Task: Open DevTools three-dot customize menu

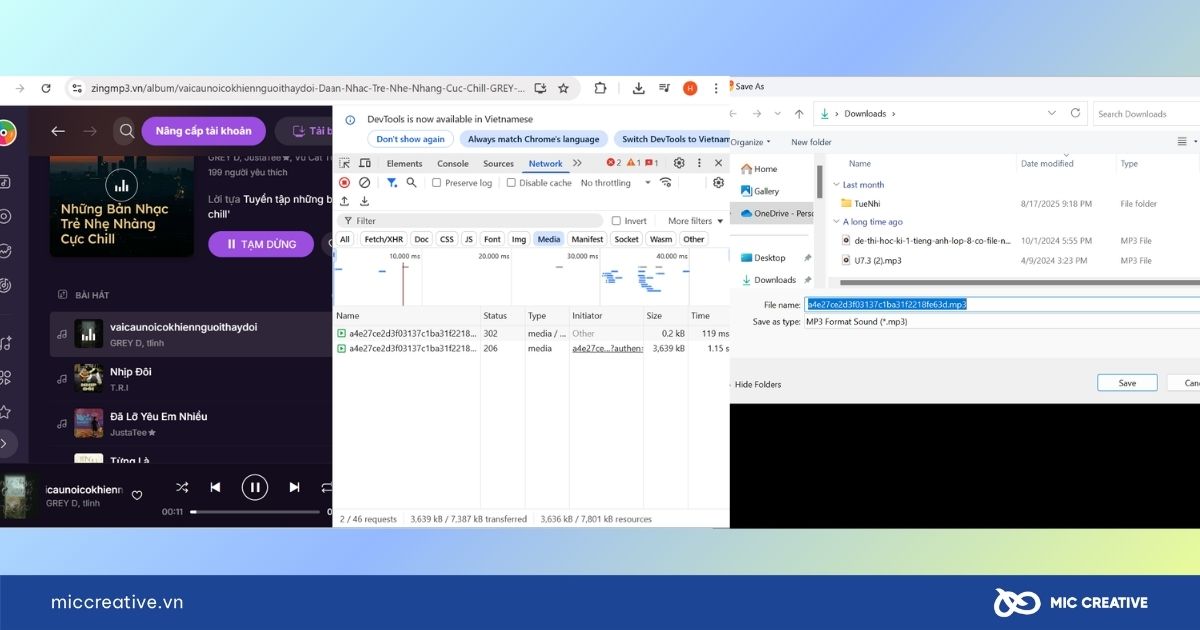Action: point(699,163)
